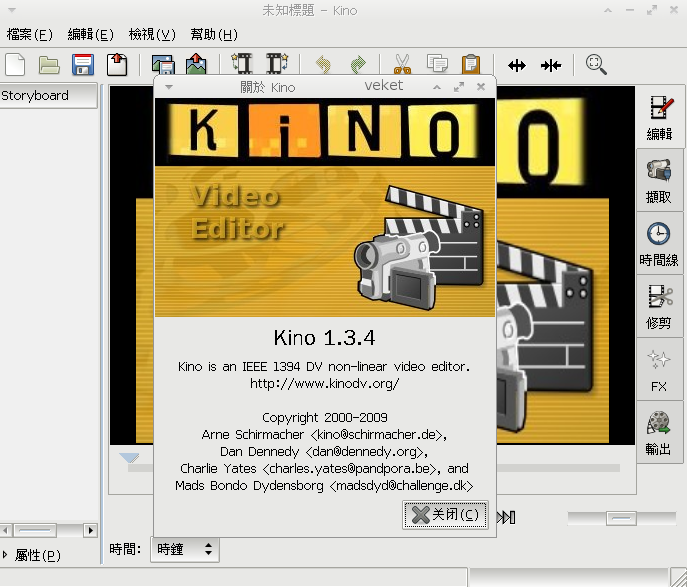Screen dimensions: 687x587
Task: Click the blue scrub position marker
Action: (129, 458)
